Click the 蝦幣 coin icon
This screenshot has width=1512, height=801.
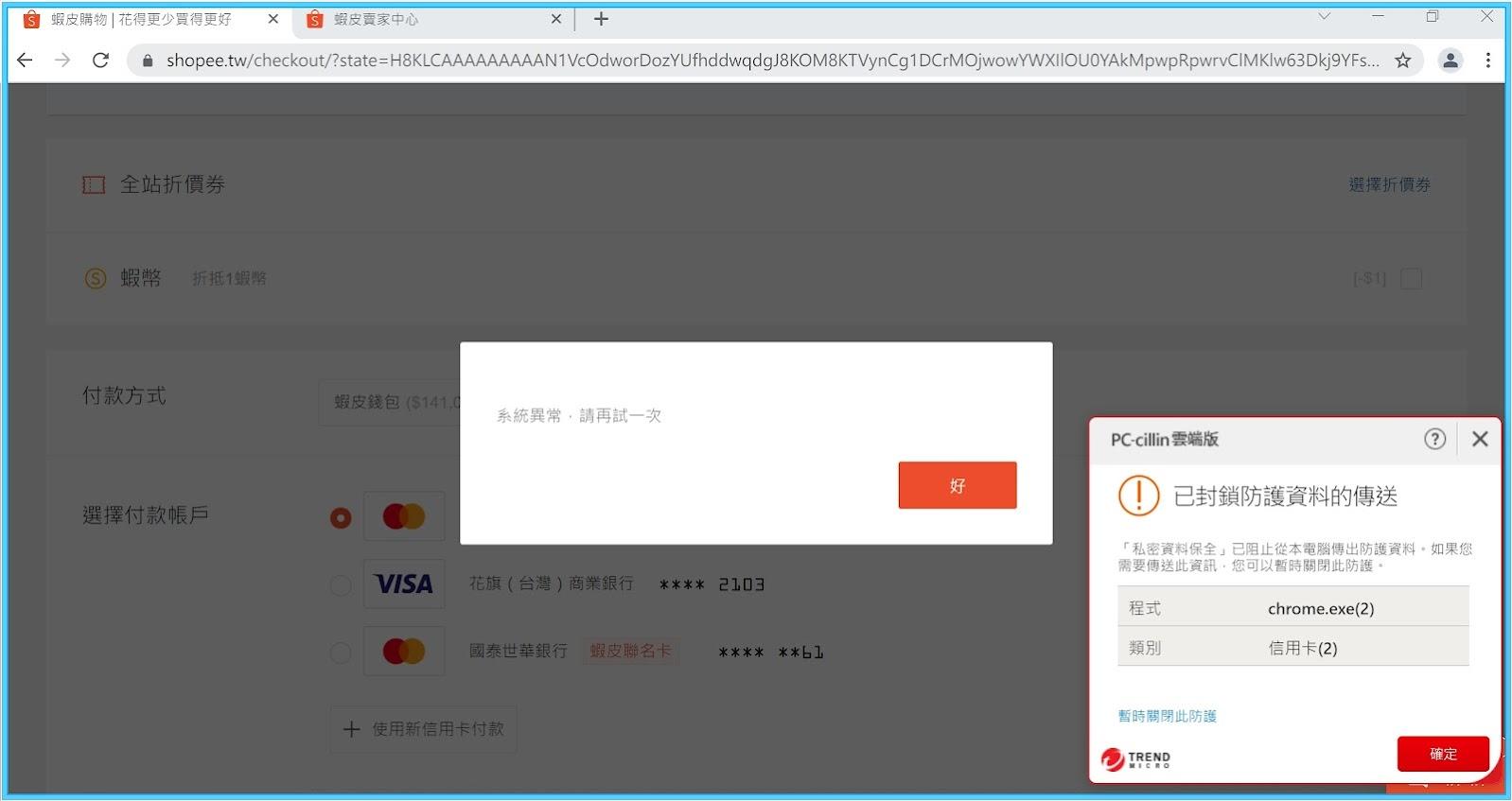pos(96,278)
